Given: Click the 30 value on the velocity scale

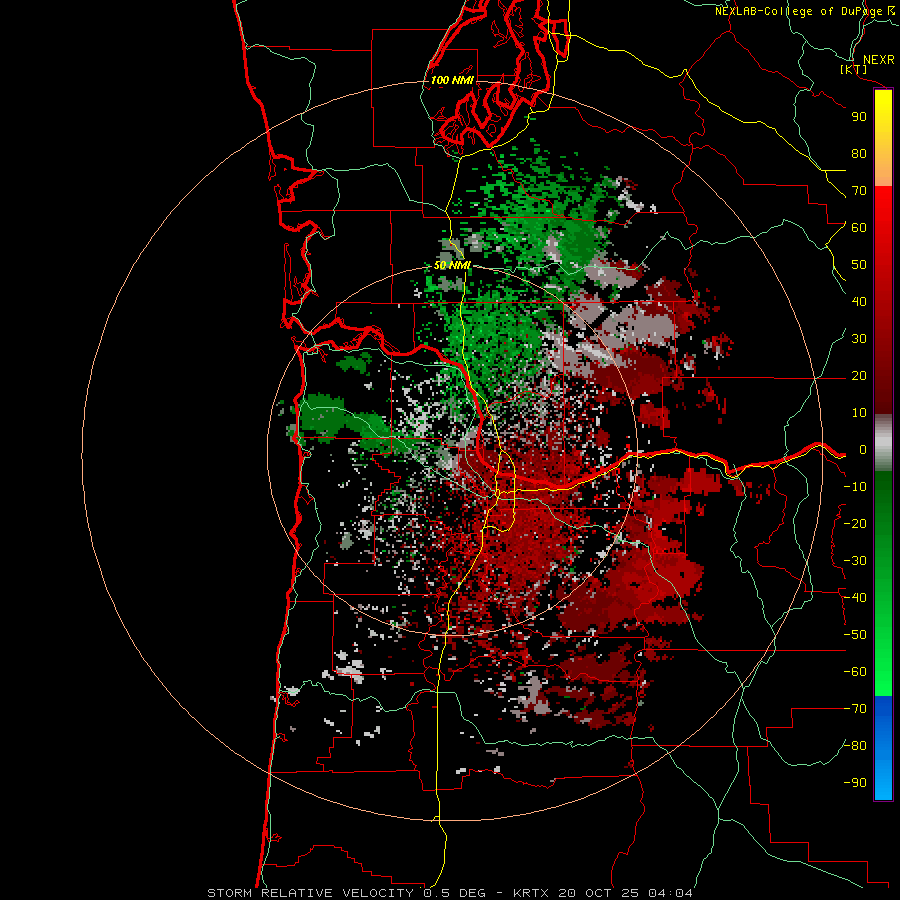Looking at the screenshot, I should tap(859, 339).
